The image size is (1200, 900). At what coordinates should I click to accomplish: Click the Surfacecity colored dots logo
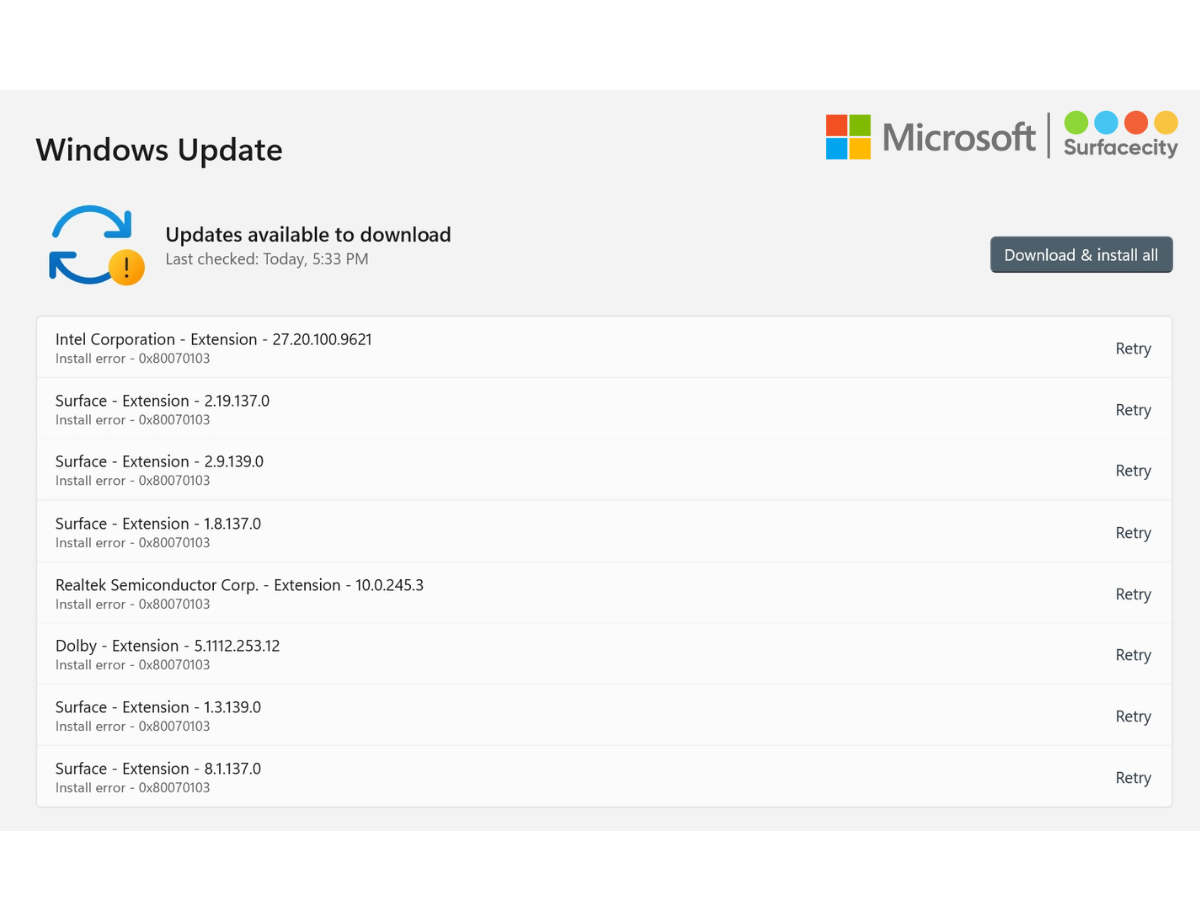click(x=1120, y=135)
